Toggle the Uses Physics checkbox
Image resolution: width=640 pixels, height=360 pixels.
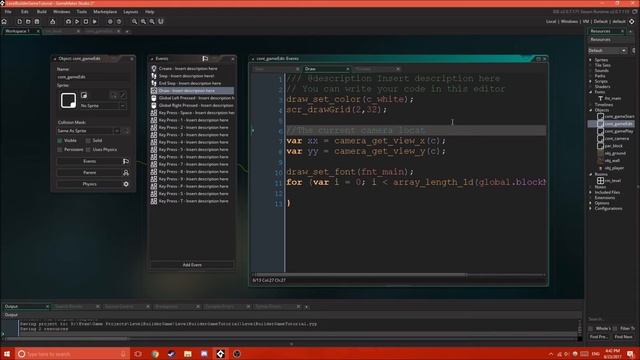pos(88,150)
